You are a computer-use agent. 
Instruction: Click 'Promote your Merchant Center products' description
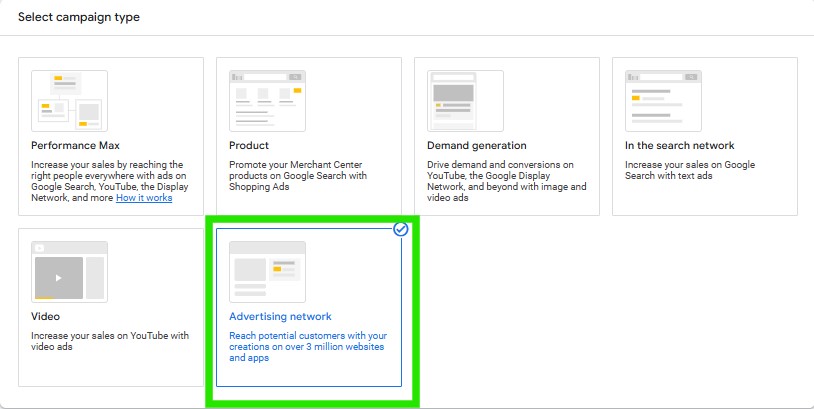(298, 175)
